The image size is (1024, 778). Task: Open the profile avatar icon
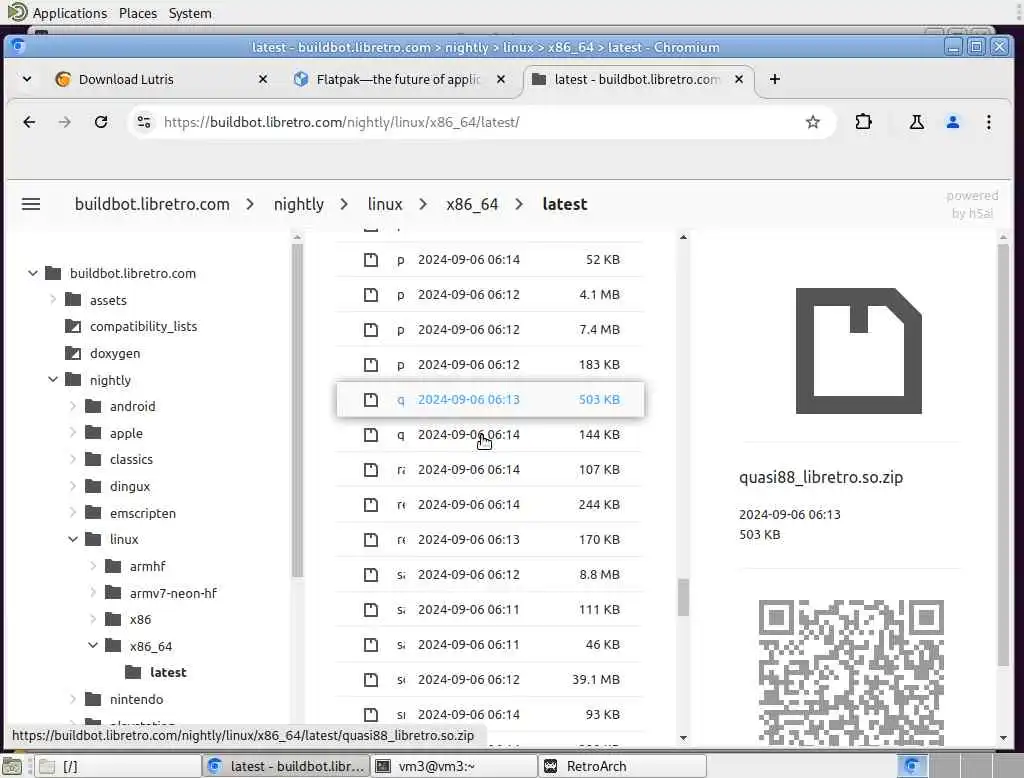tap(953, 122)
